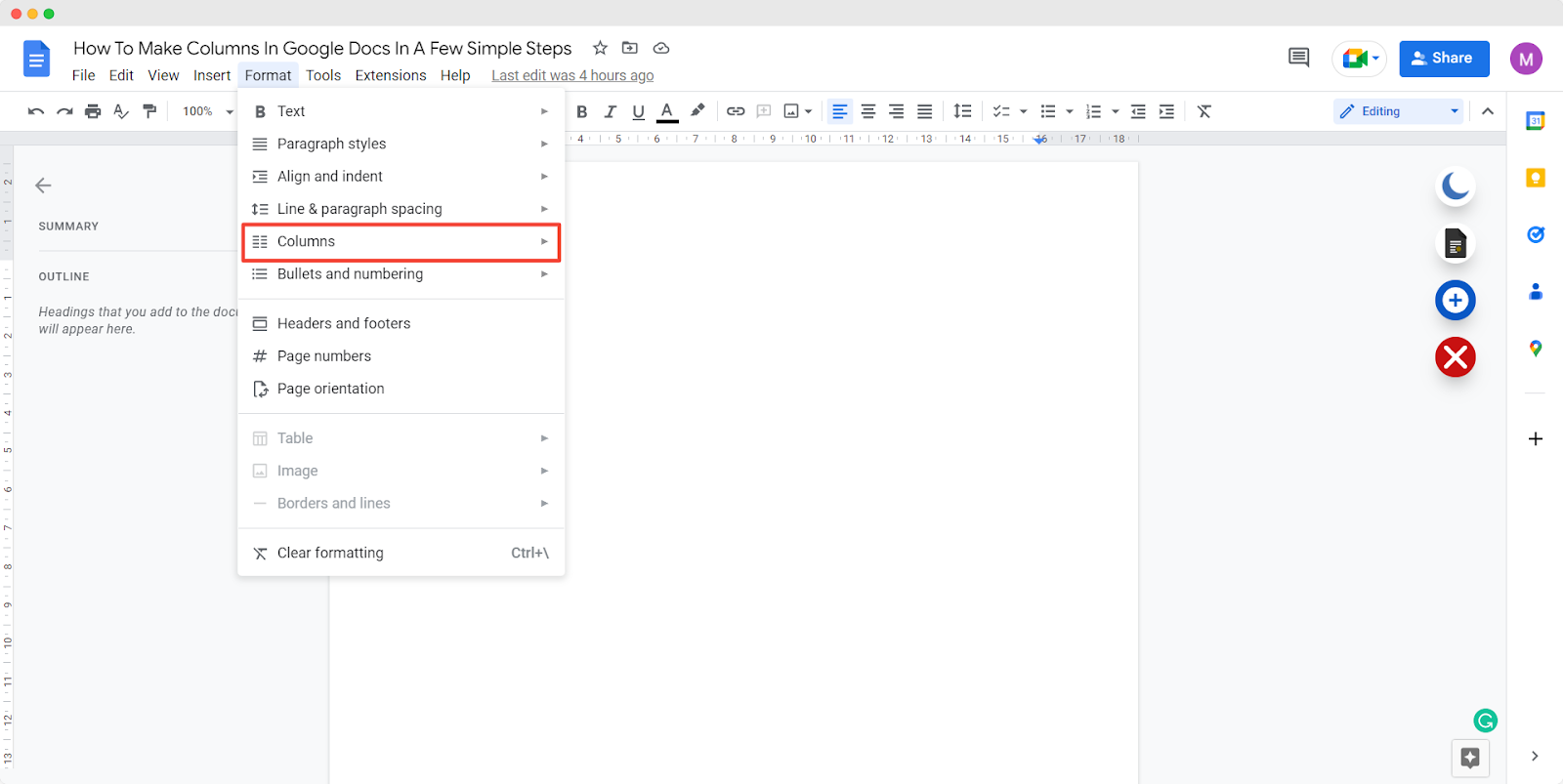Choose Page numbers option
This screenshot has height=784, width=1563.
tap(401, 356)
